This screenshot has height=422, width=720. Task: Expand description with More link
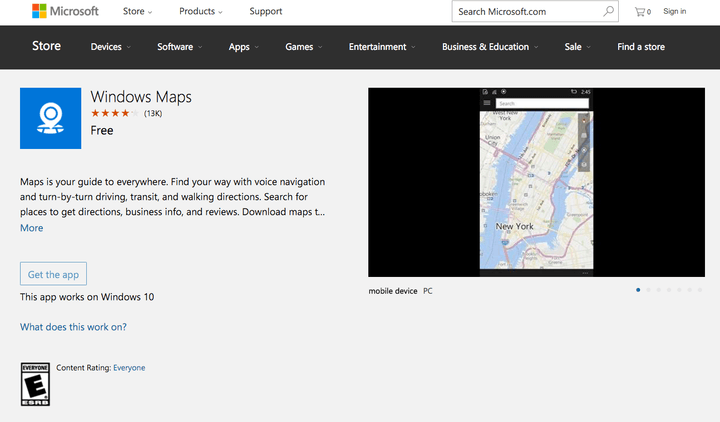[x=32, y=228]
